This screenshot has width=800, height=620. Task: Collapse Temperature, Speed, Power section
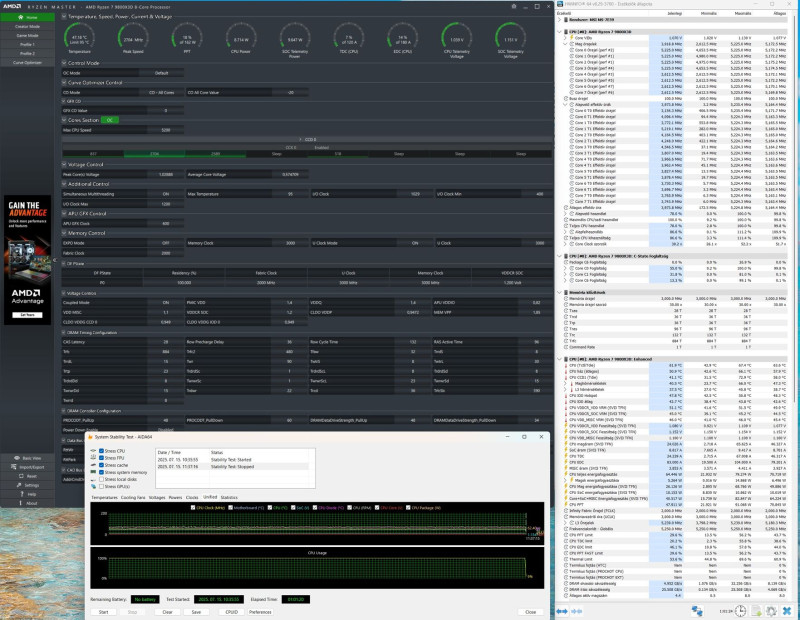coord(64,17)
